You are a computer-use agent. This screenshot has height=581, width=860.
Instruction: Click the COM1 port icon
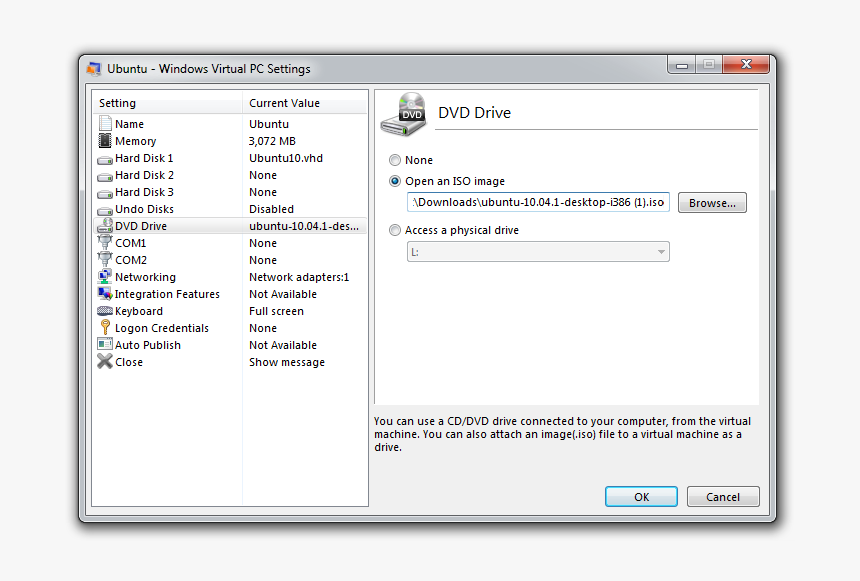click(105, 243)
